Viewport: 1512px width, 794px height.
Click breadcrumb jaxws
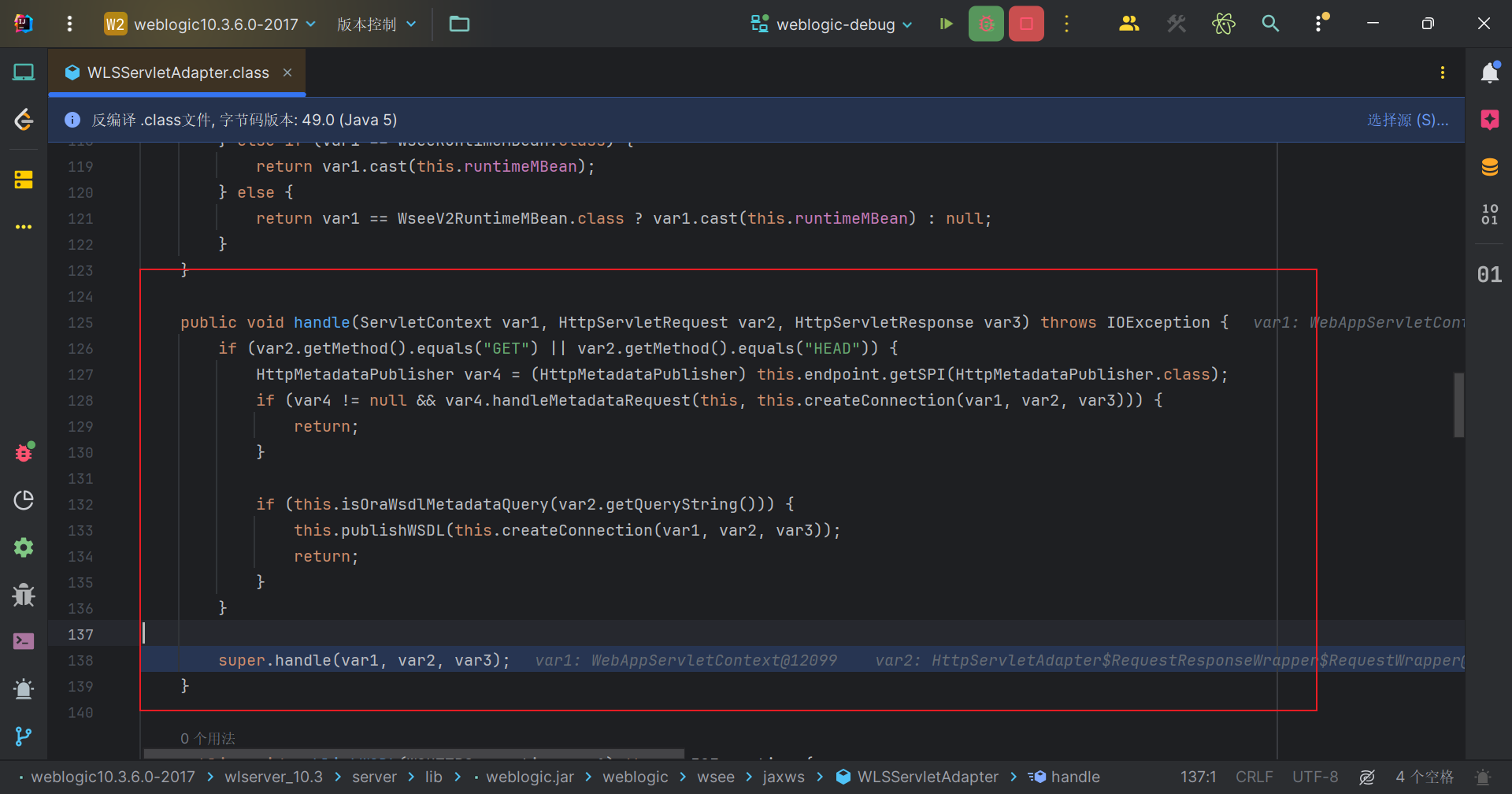click(784, 777)
